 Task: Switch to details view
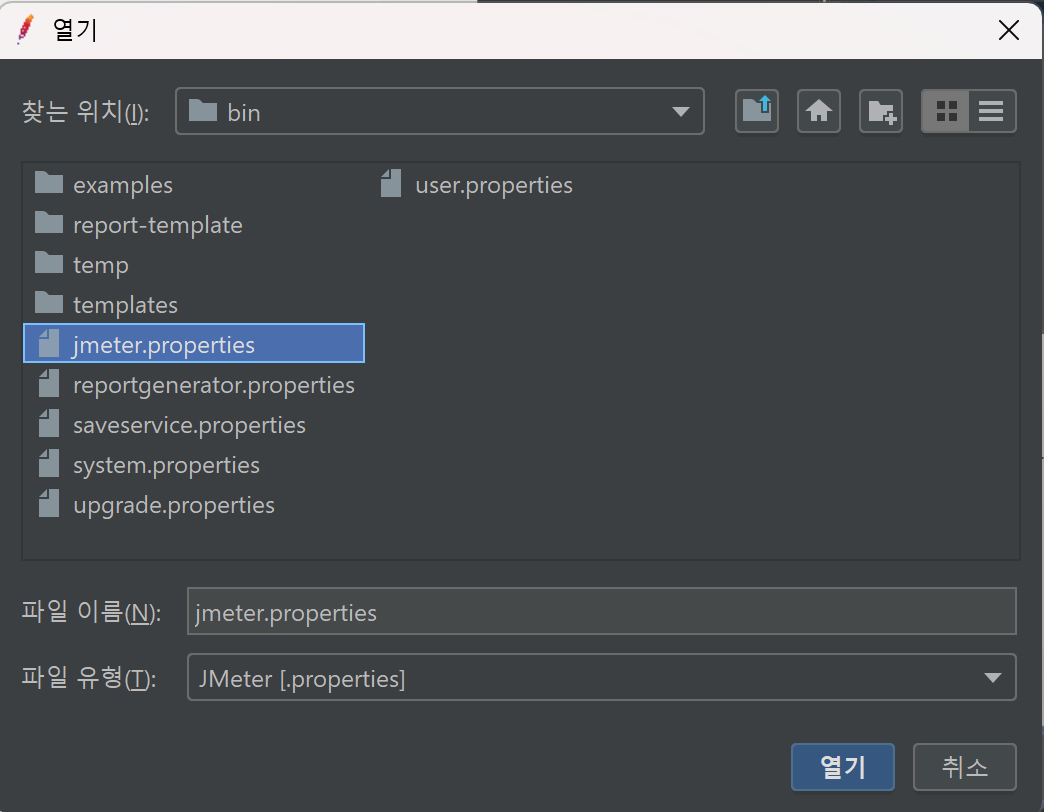[x=991, y=111]
